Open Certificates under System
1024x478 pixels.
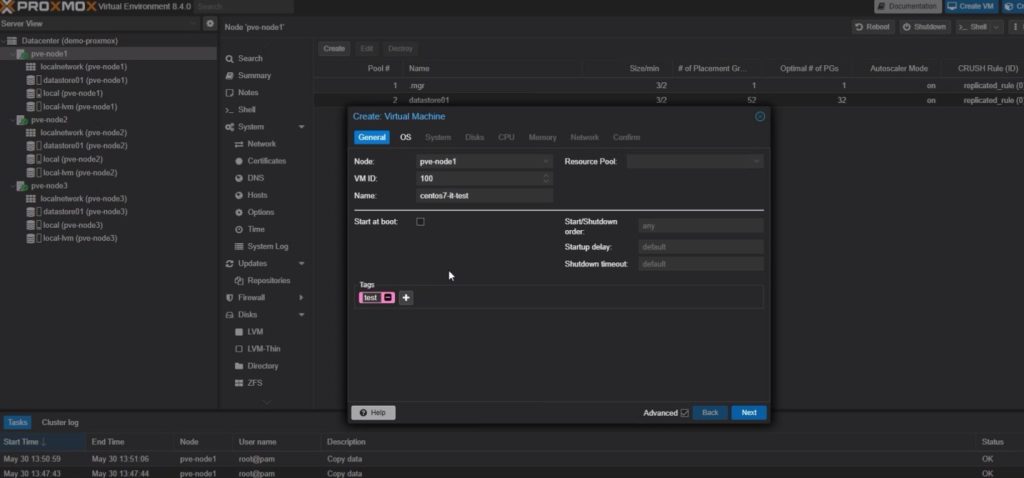click(x=266, y=161)
